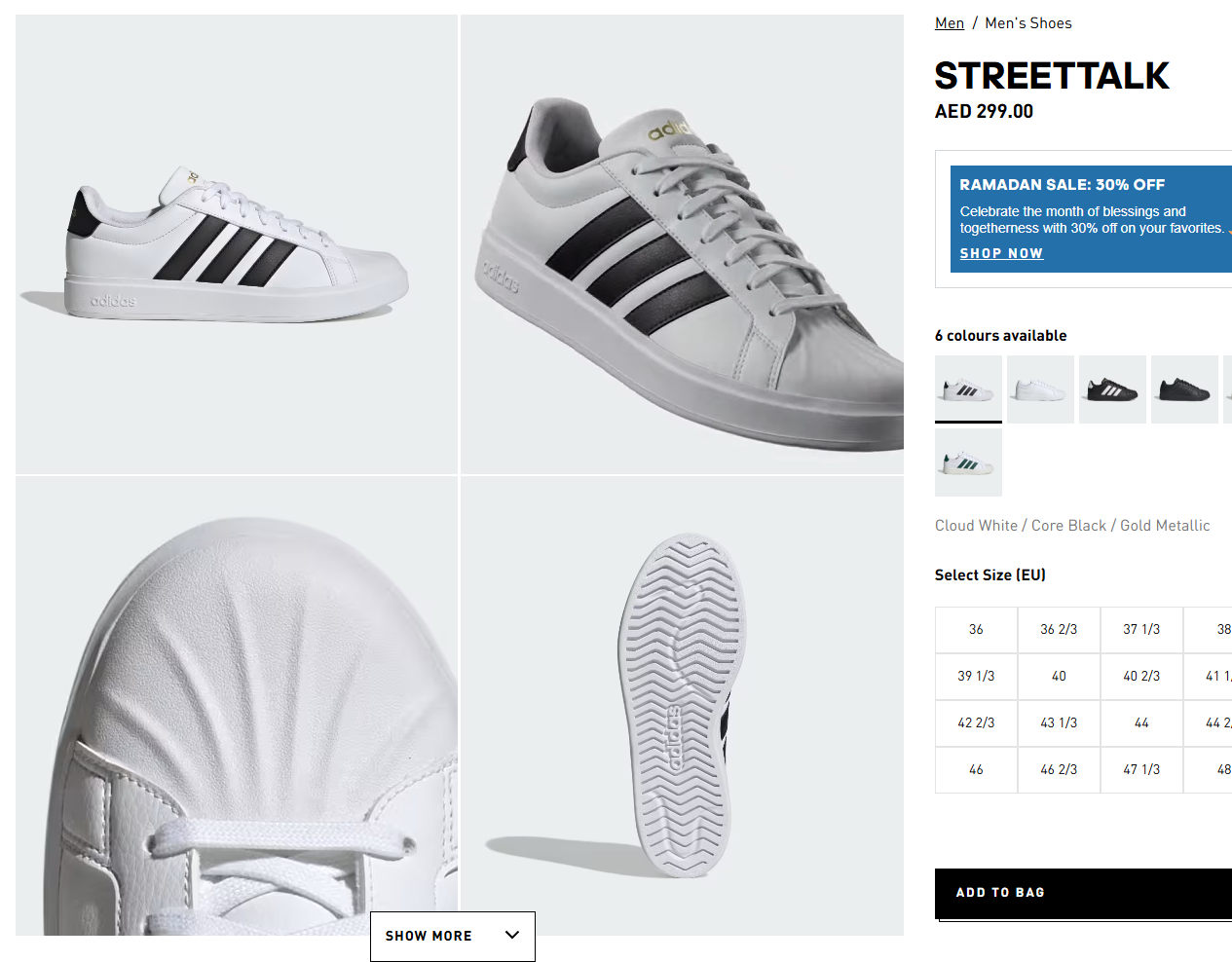The image size is (1232, 962).
Task: Click Shop Now in Ramadan Sale banner
Action: 1001,253
